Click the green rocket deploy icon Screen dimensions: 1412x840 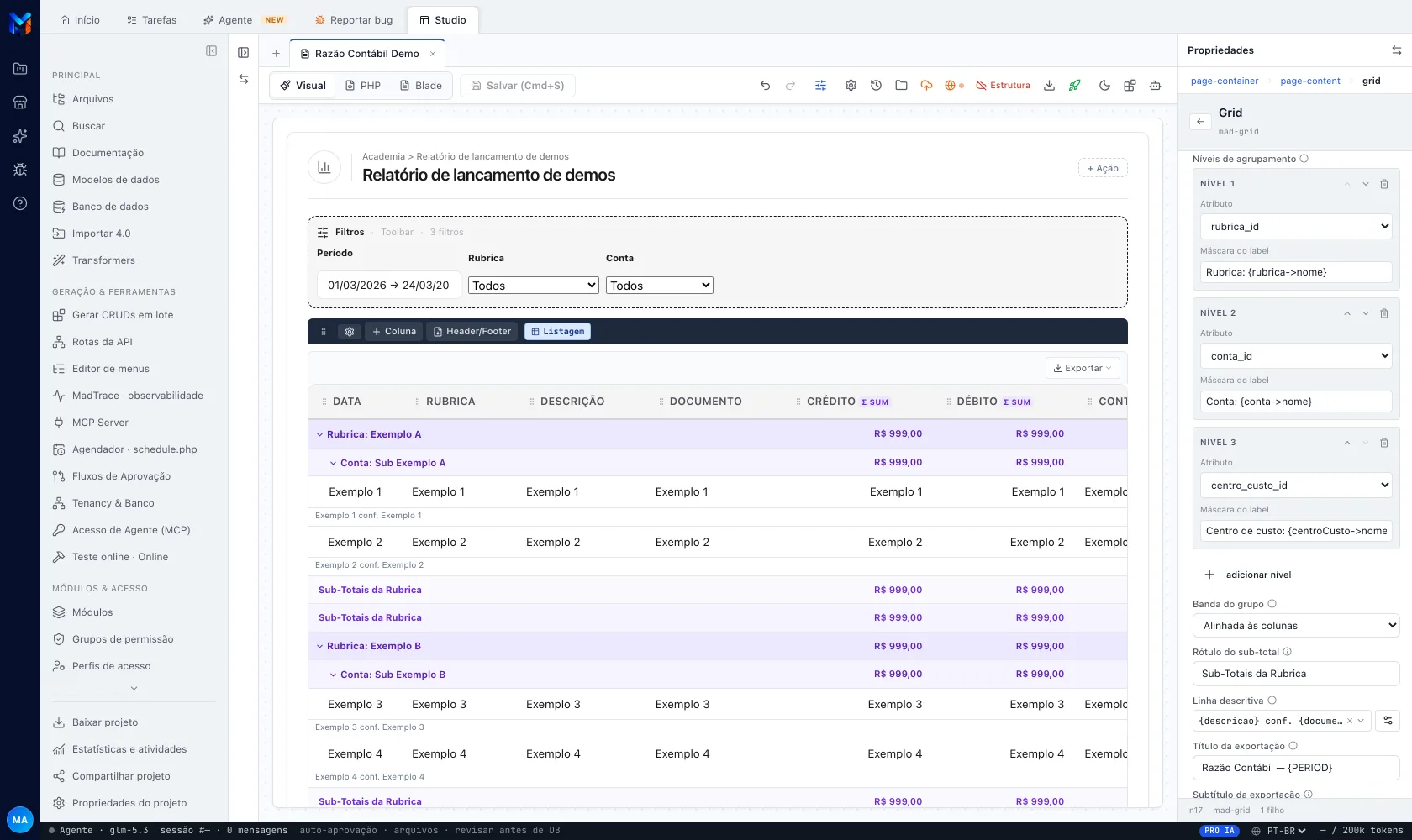(x=1074, y=86)
